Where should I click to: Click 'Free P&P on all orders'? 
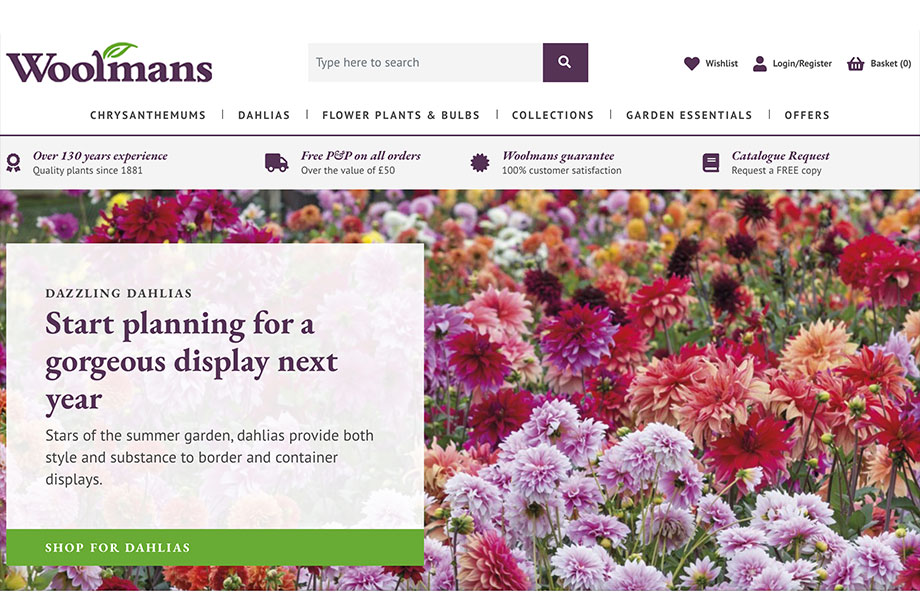[361, 155]
